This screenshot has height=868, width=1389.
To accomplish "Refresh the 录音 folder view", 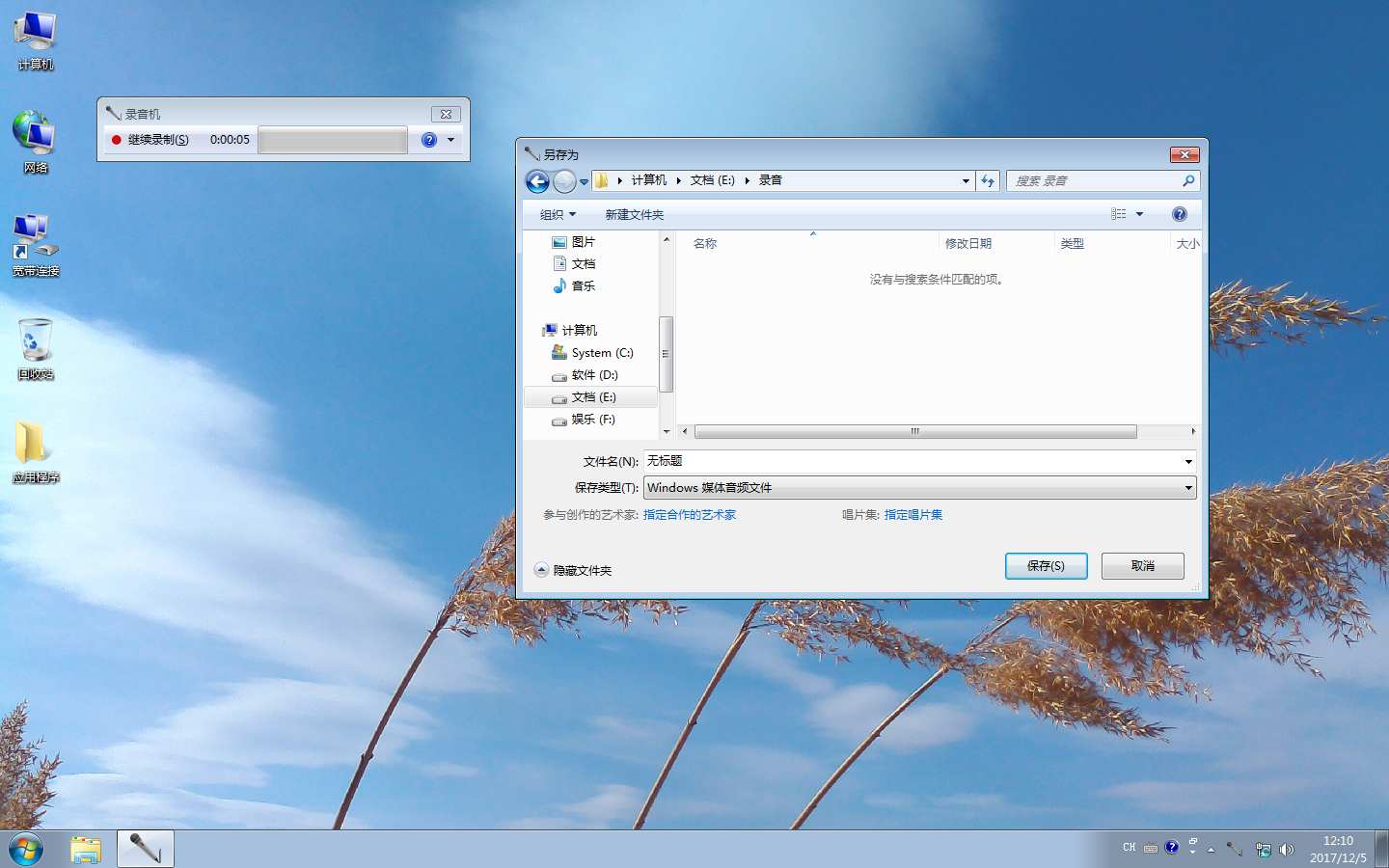I will (x=988, y=180).
